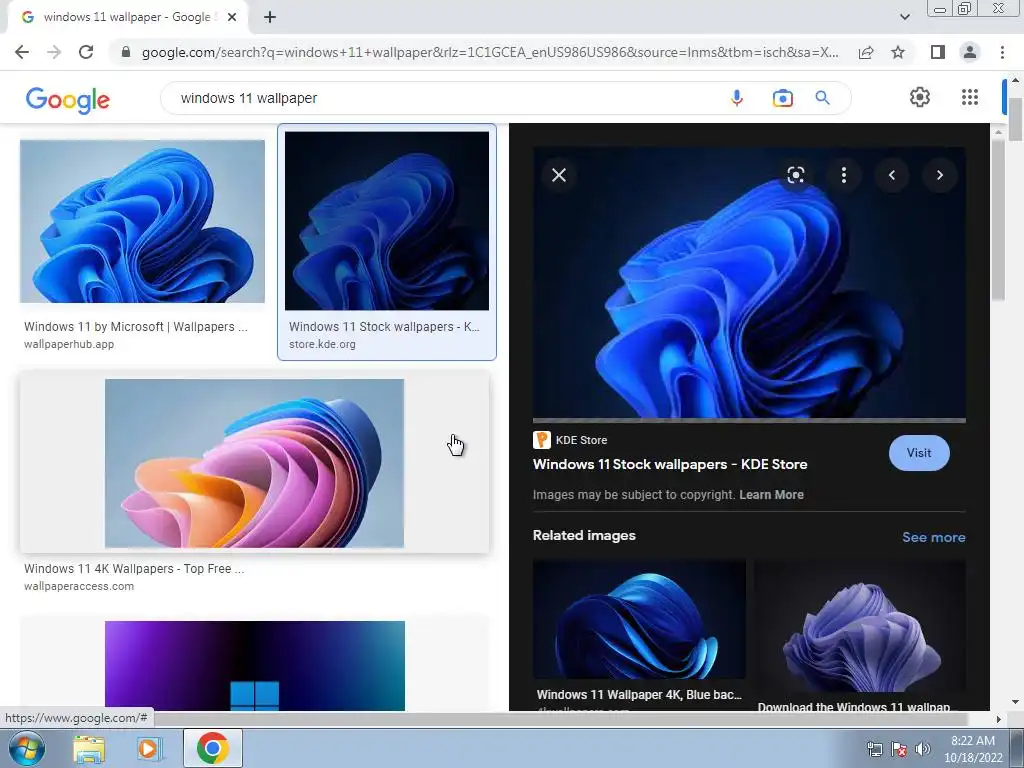This screenshot has height=768, width=1024.
Task: Open the Chrome profile avatar
Action: click(x=970, y=52)
